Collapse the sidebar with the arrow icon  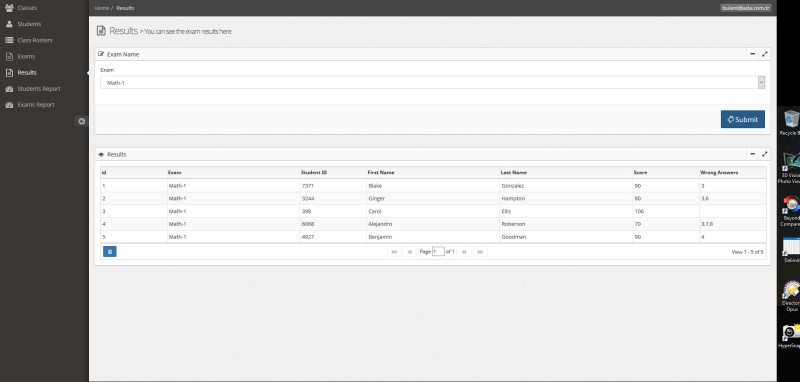[x=81, y=121]
